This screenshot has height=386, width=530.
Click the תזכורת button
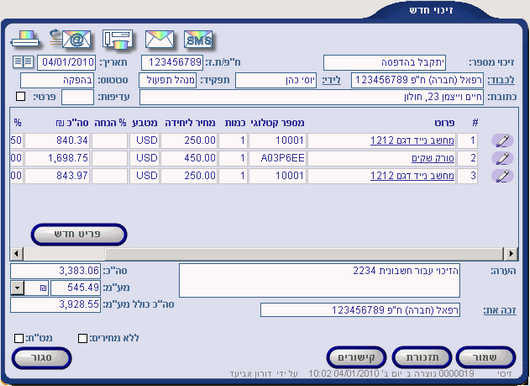pos(422,358)
